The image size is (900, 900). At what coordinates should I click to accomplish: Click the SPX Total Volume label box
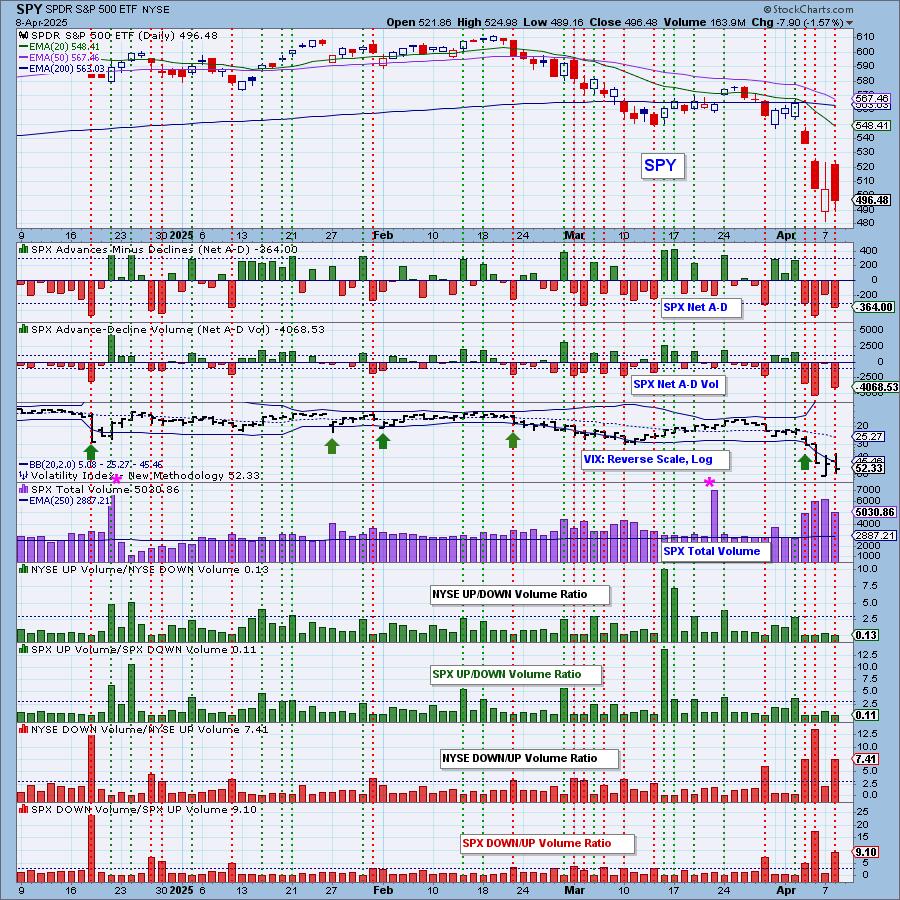click(714, 551)
